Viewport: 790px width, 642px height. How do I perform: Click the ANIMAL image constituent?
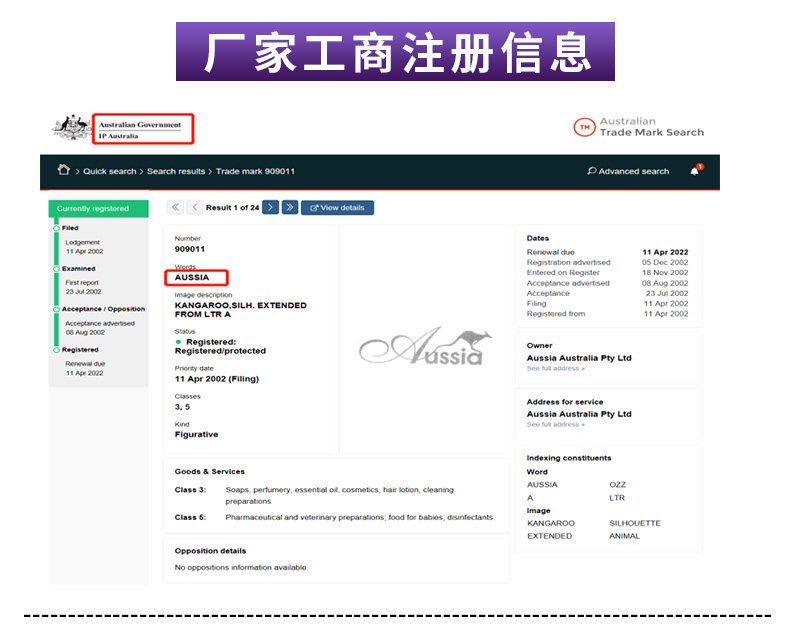tap(624, 536)
